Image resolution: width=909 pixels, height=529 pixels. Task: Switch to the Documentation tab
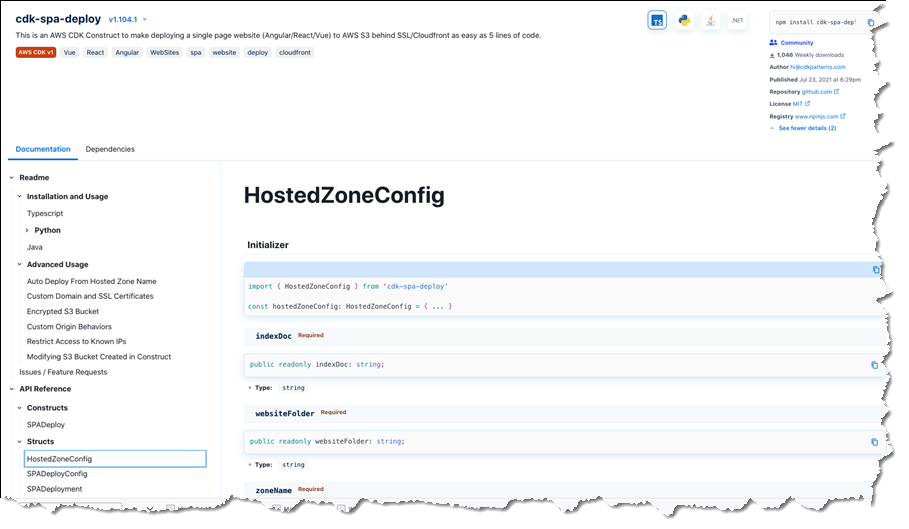point(43,149)
